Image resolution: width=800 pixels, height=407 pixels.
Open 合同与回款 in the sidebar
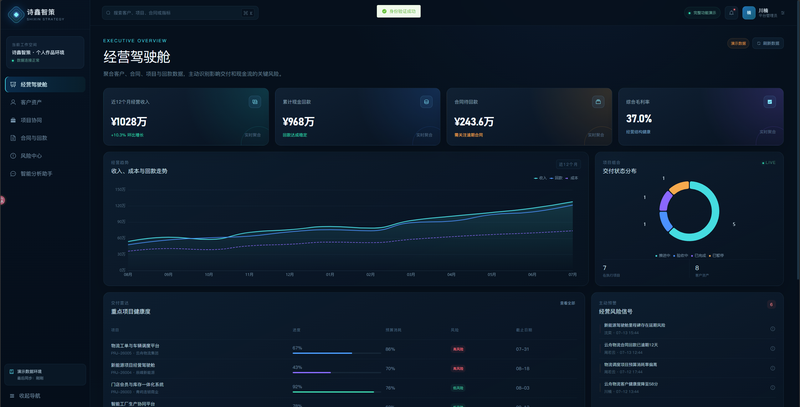45,138
